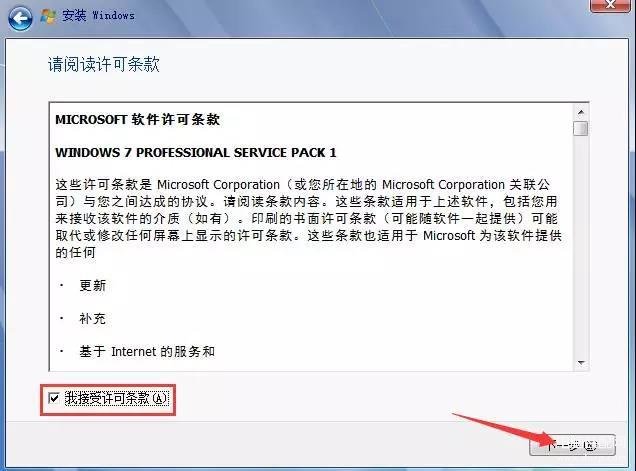Click the Microsoft Corporation license paragraph
Screen dimensions: 636x471
309,219
